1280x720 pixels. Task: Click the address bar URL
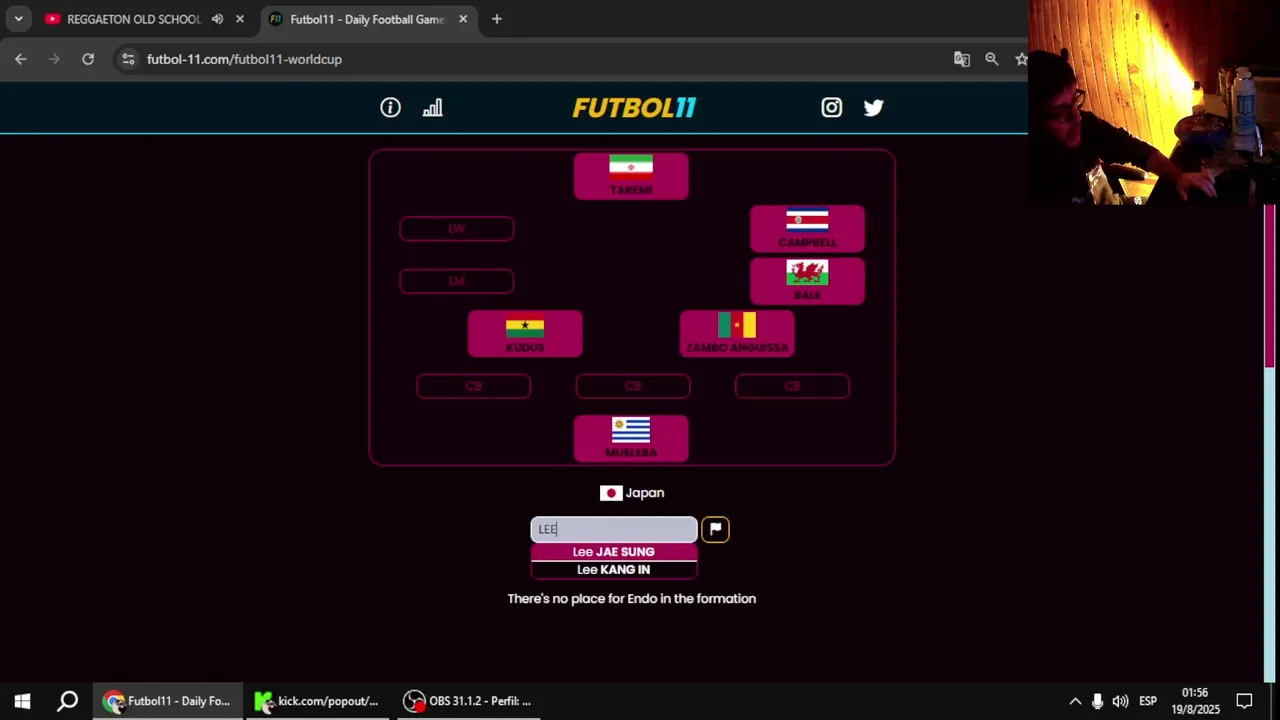tap(244, 59)
